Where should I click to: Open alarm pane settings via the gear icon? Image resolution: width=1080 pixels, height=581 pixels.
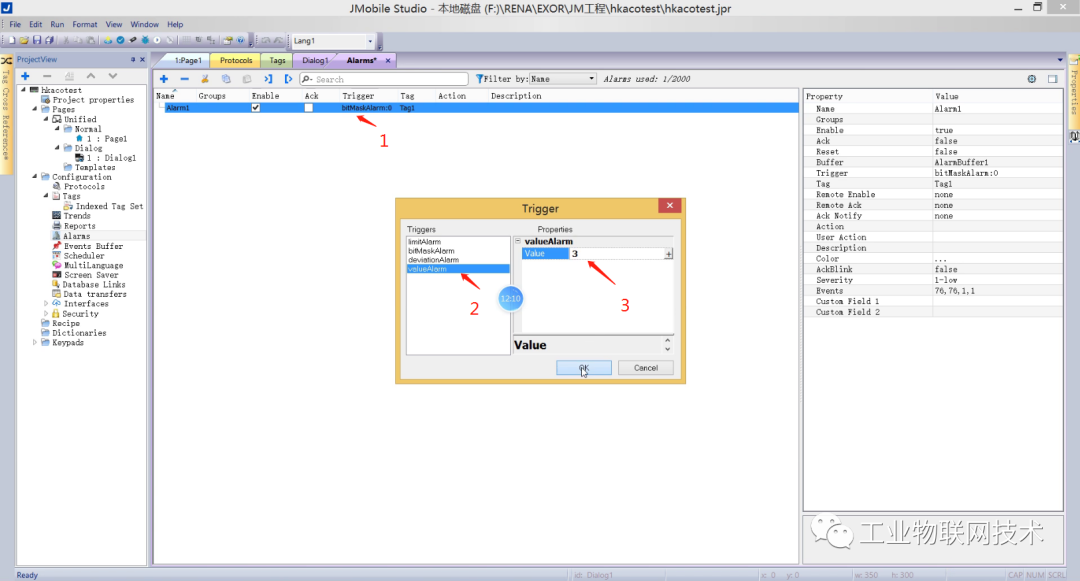point(1031,78)
